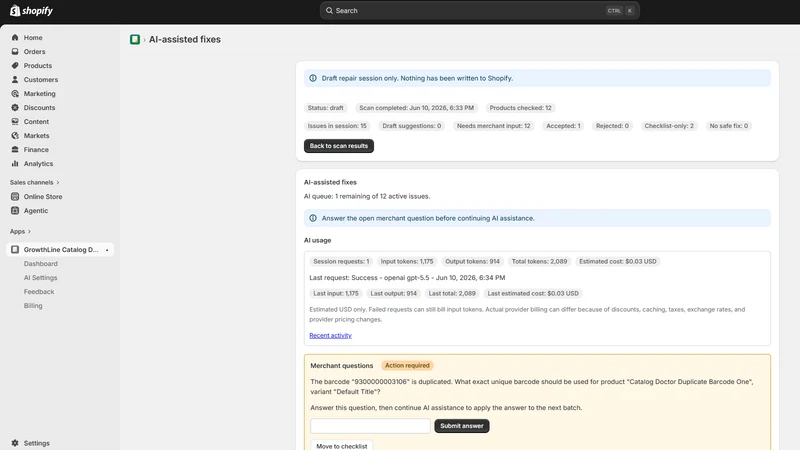Click the info icon in draft repair banner

tap(313, 78)
